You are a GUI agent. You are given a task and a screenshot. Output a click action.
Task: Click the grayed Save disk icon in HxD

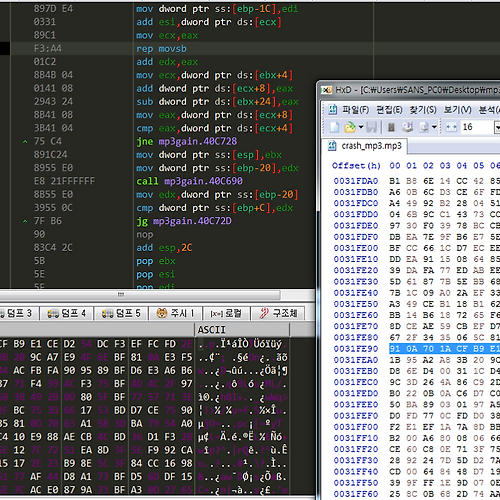[x=371, y=127]
